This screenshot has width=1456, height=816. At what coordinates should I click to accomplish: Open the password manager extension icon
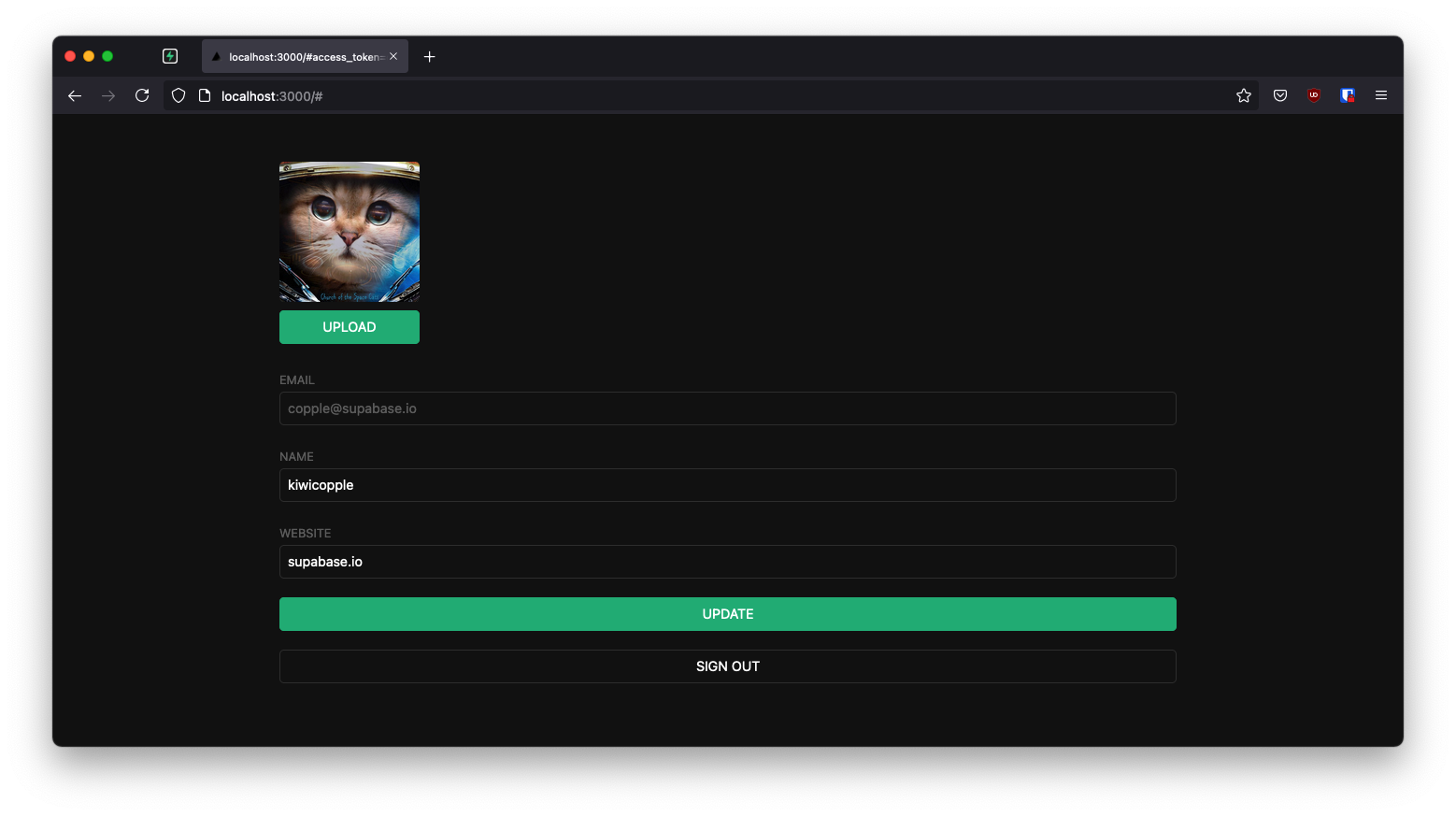pos(1347,95)
